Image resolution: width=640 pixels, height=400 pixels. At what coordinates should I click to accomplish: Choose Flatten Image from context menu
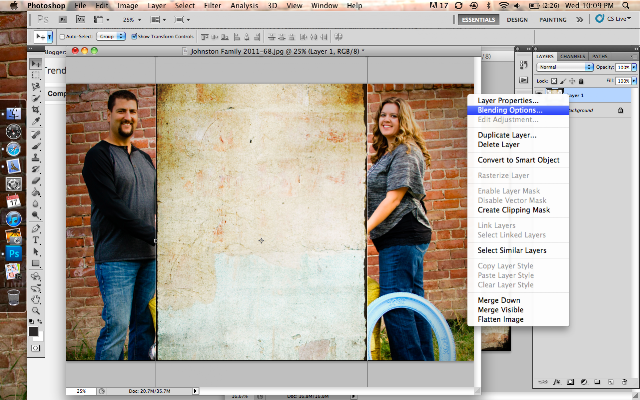pos(518,320)
